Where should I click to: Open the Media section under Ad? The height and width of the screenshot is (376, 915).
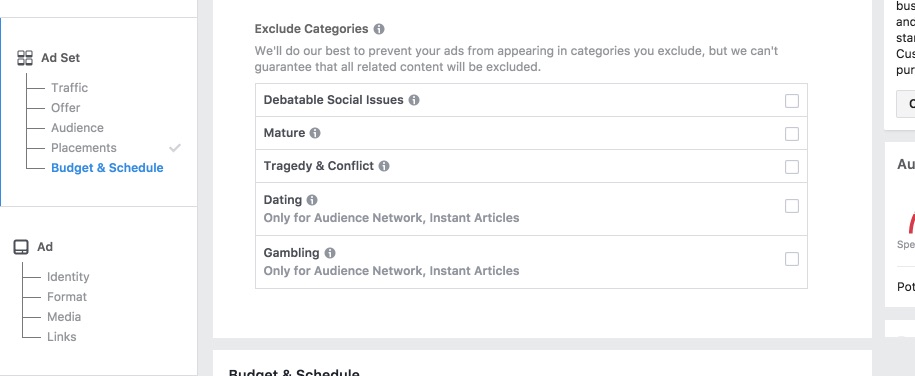64,316
